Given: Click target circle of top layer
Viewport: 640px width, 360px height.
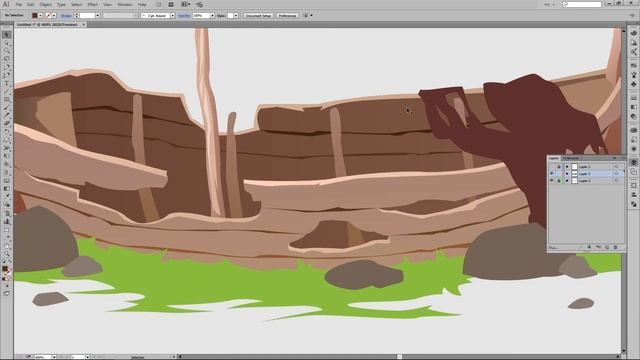Looking at the screenshot, I should click(x=617, y=167).
